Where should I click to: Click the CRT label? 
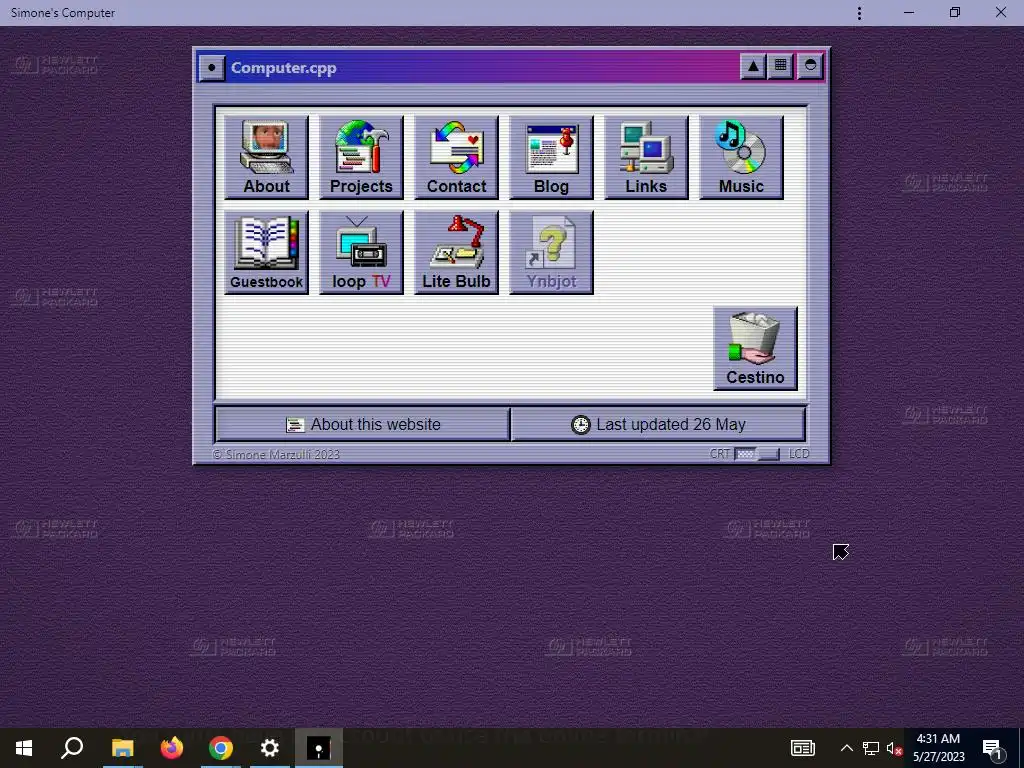[719, 454]
